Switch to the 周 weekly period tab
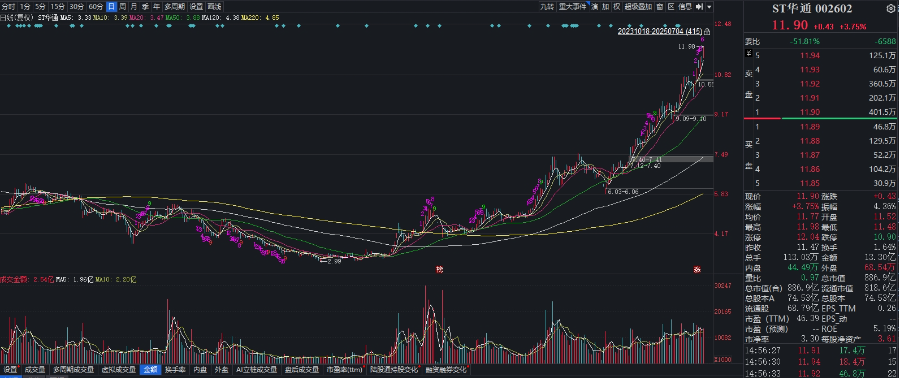Screen dimensions: 899x378 (x=122, y=7)
